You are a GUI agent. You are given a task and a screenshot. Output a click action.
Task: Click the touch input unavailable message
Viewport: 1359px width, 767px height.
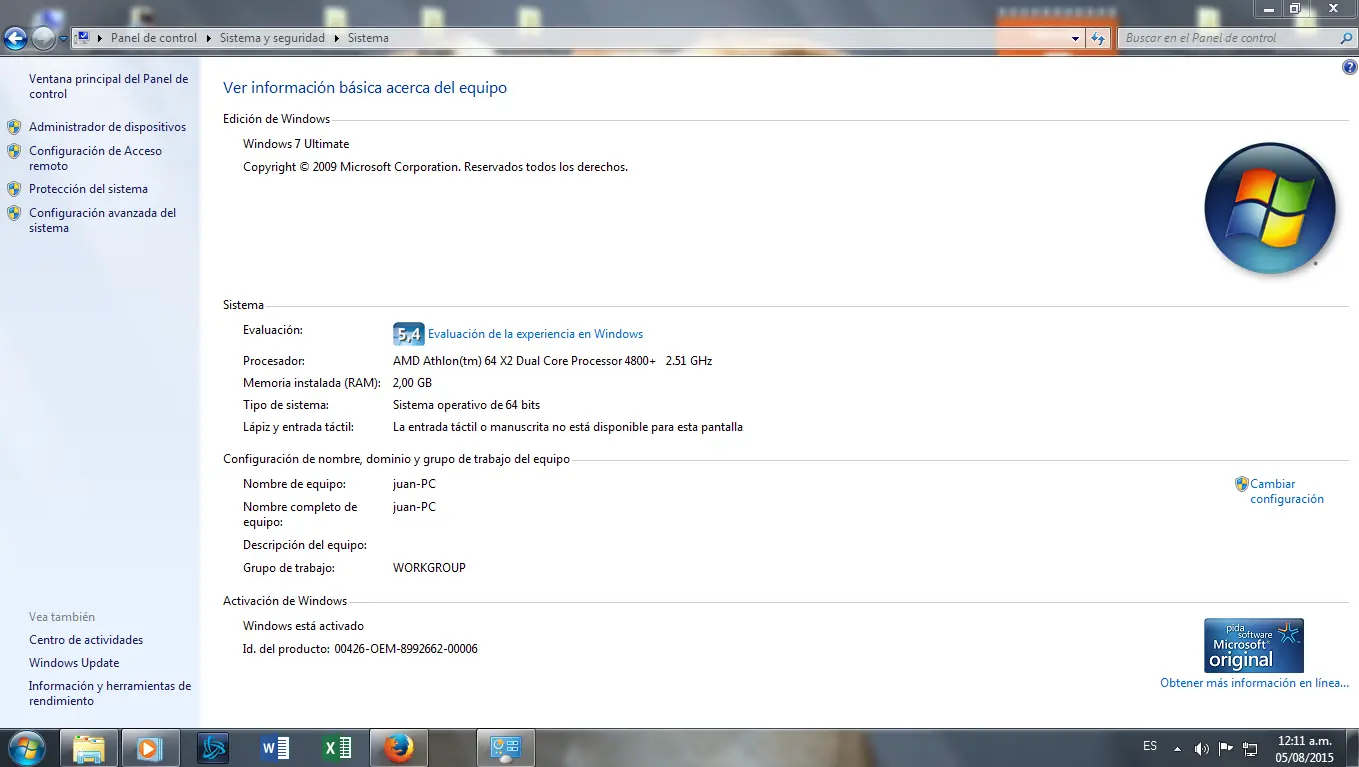tap(568, 427)
